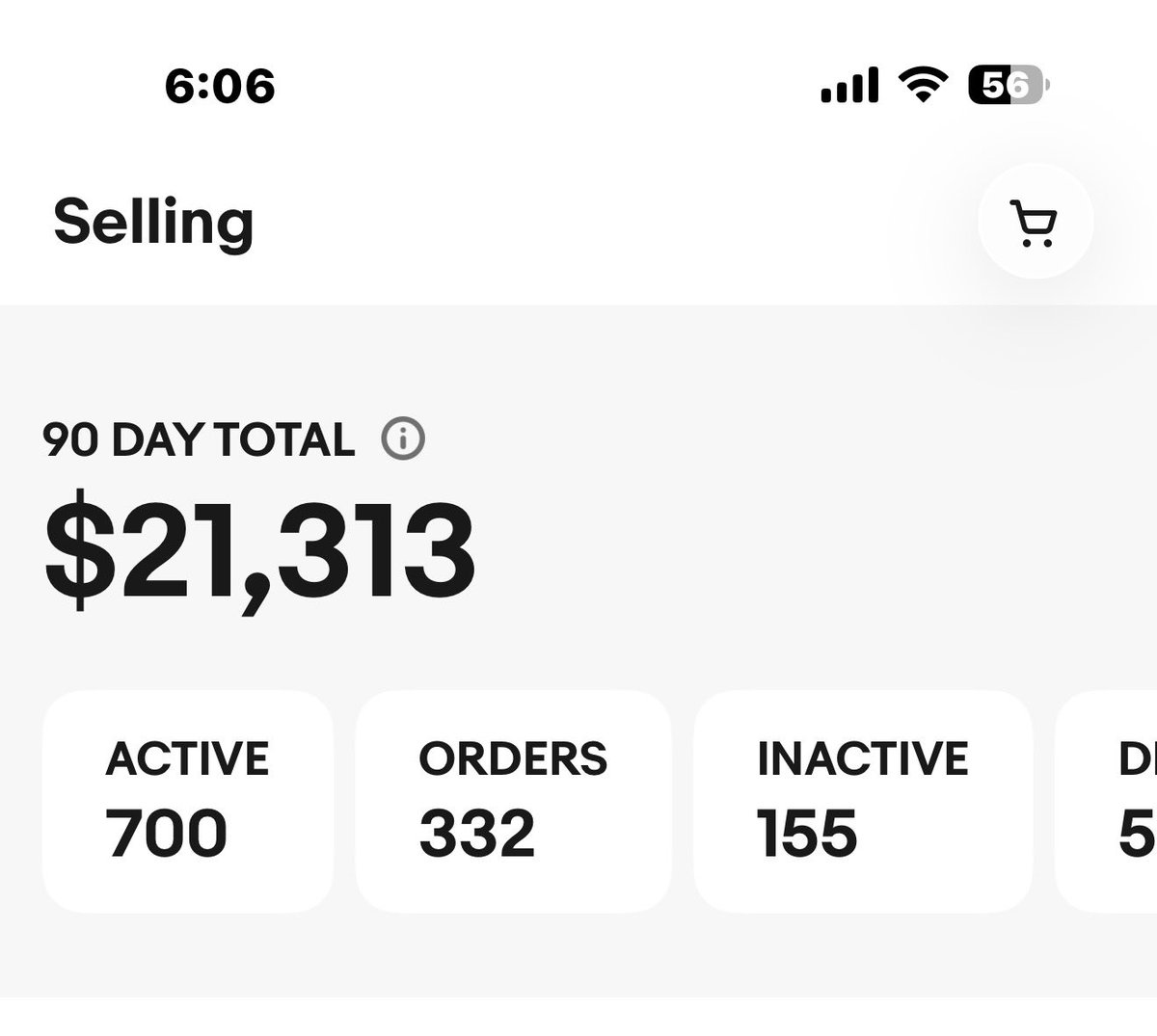Open the Inactive listings card
The width and height of the screenshot is (1157, 1036).
863,802
